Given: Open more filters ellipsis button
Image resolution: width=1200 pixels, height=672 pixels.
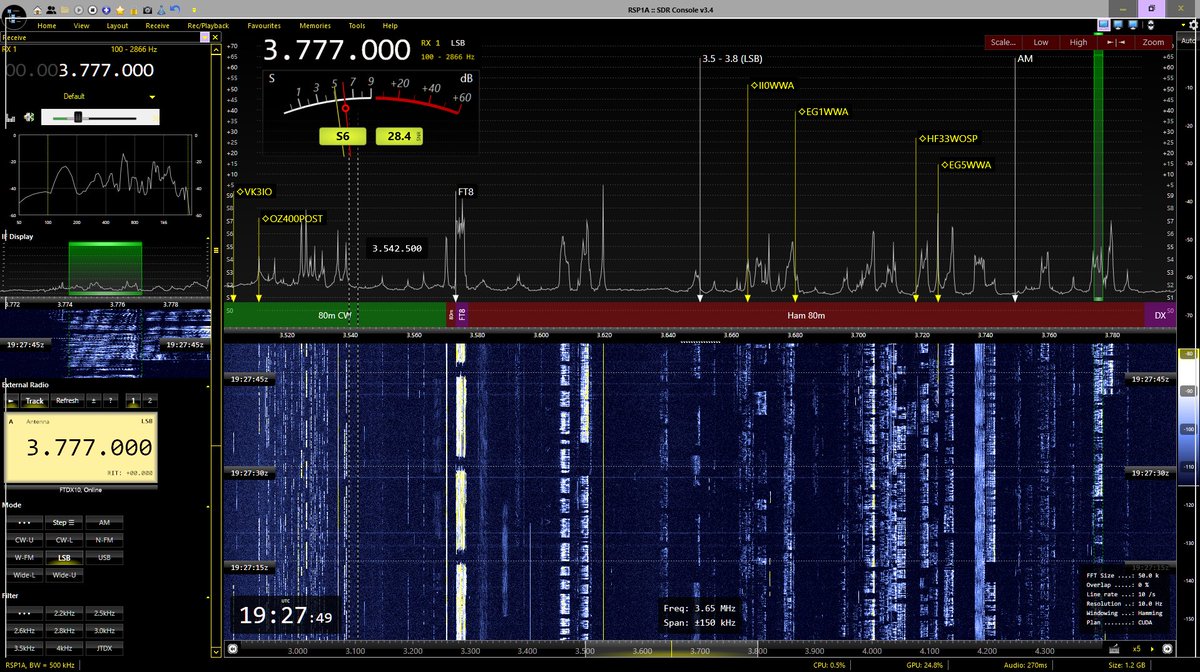Looking at the screenshot, I should coord(24,611).
